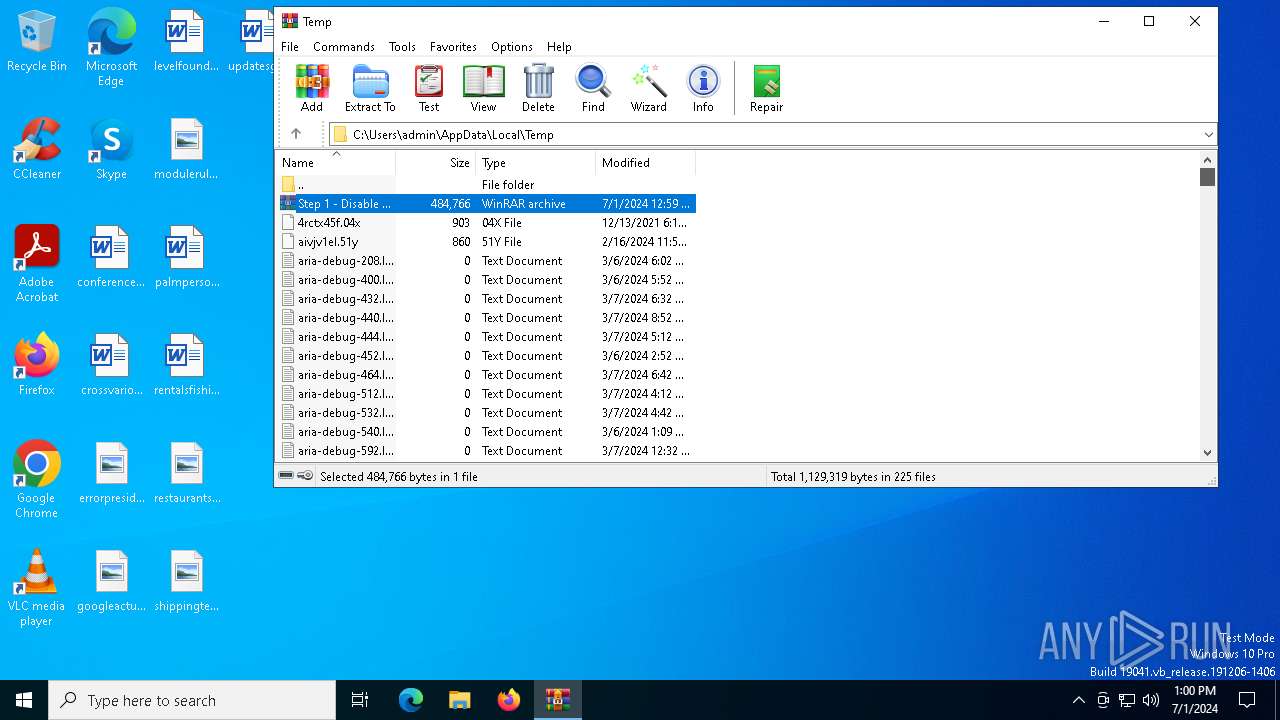Select the aria-debug-208 text document
1280x720 pixels.
[486, 260]
